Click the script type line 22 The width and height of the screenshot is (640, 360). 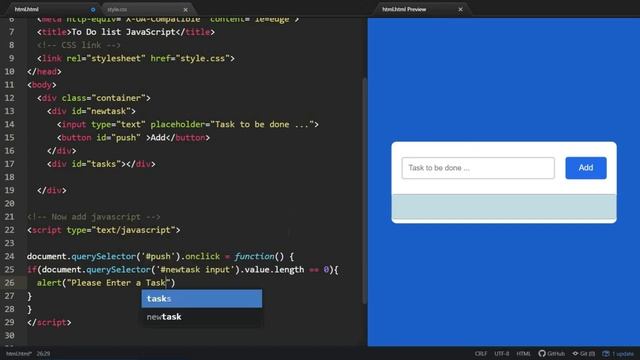point(104,230)
